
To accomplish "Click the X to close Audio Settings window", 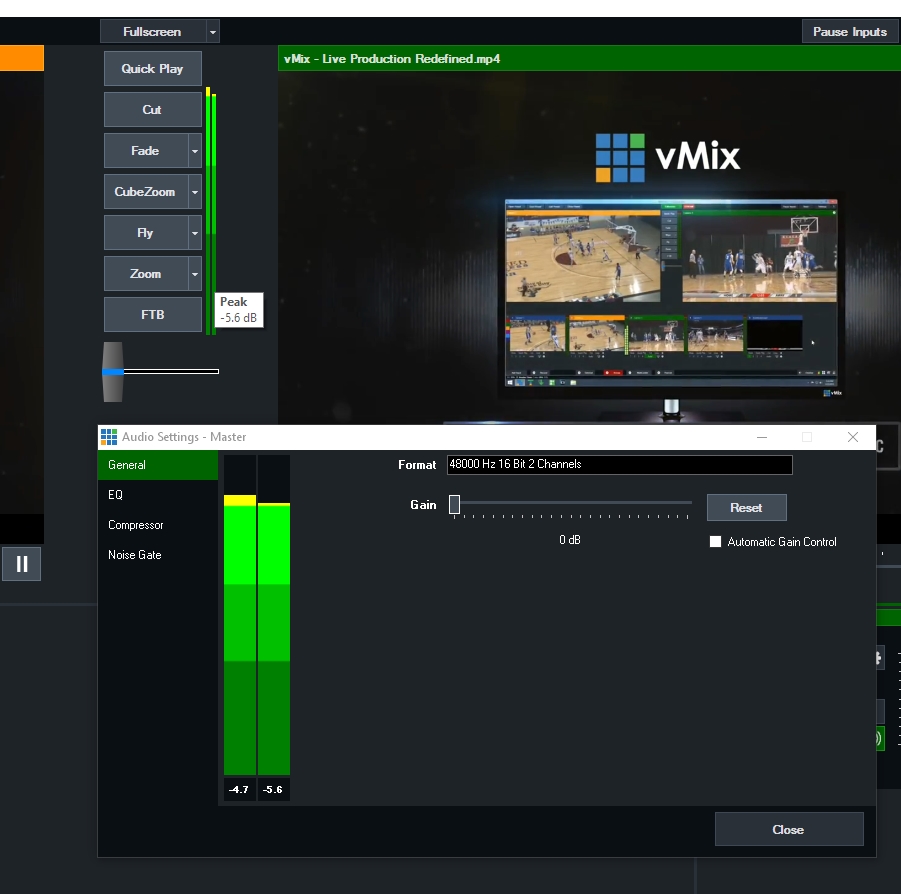I will click(x=853, y=437).
